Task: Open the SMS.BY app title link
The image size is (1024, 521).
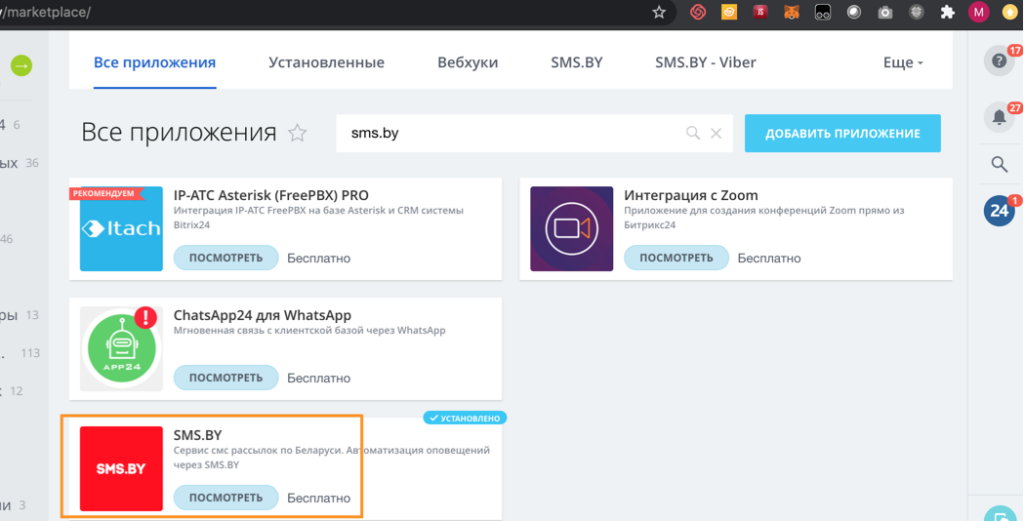Action: click(199, 435)
